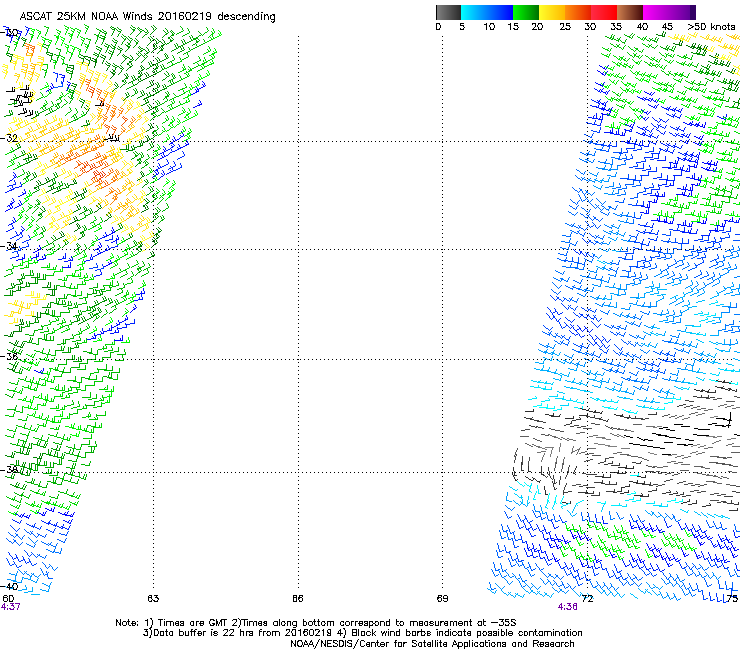
Task: Click the '-32' latitude label
Action: [9, 138]
